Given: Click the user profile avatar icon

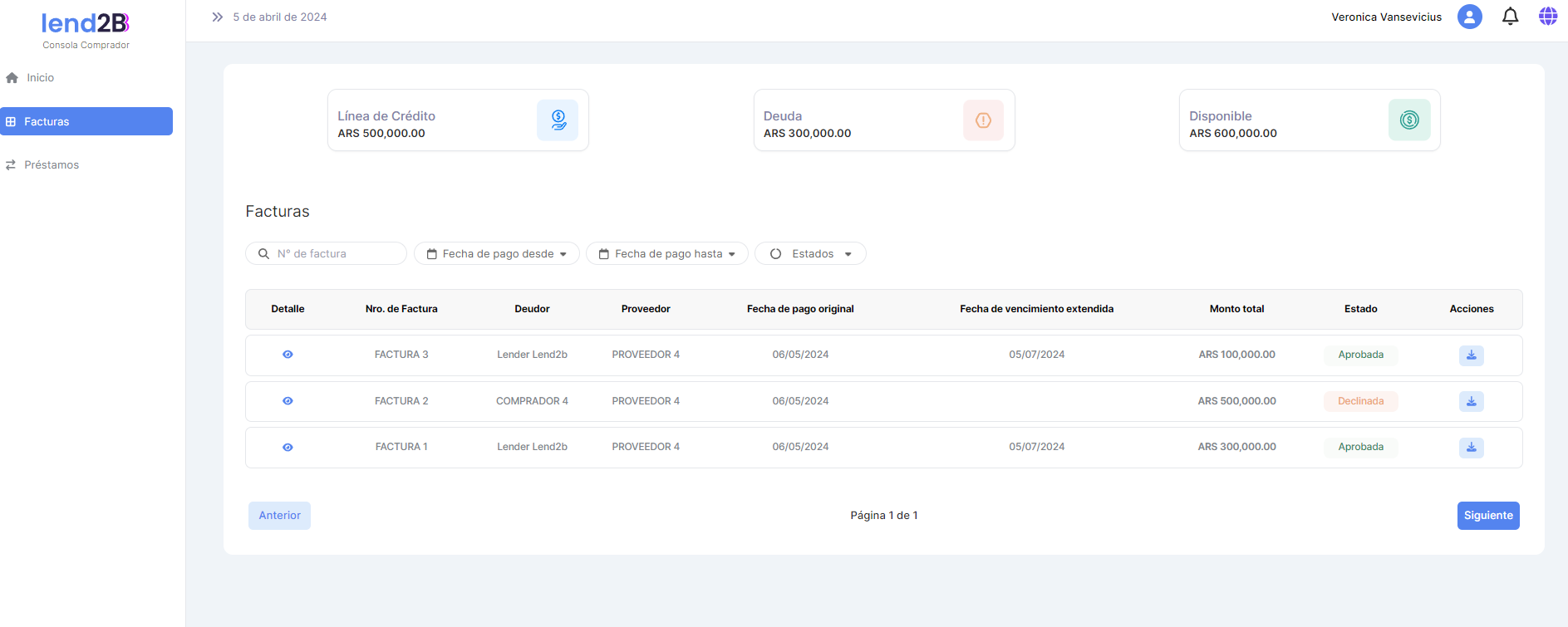Looking at the screenshot, I should [x=1469, y=17].
